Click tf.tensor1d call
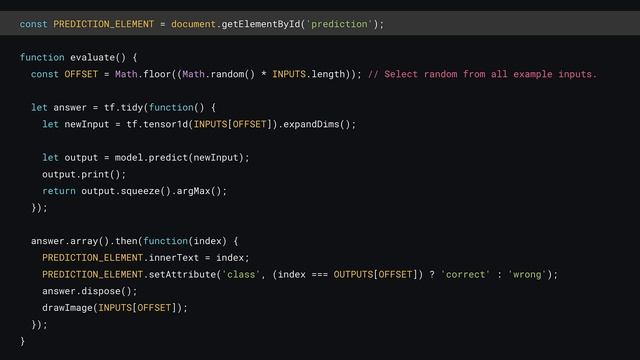Screen dimensions: 640x360 tap(157, 124)
